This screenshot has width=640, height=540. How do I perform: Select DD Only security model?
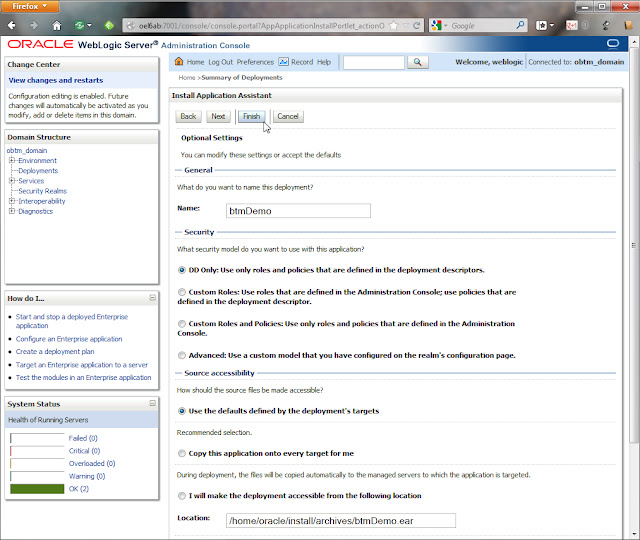click(182, 270)
